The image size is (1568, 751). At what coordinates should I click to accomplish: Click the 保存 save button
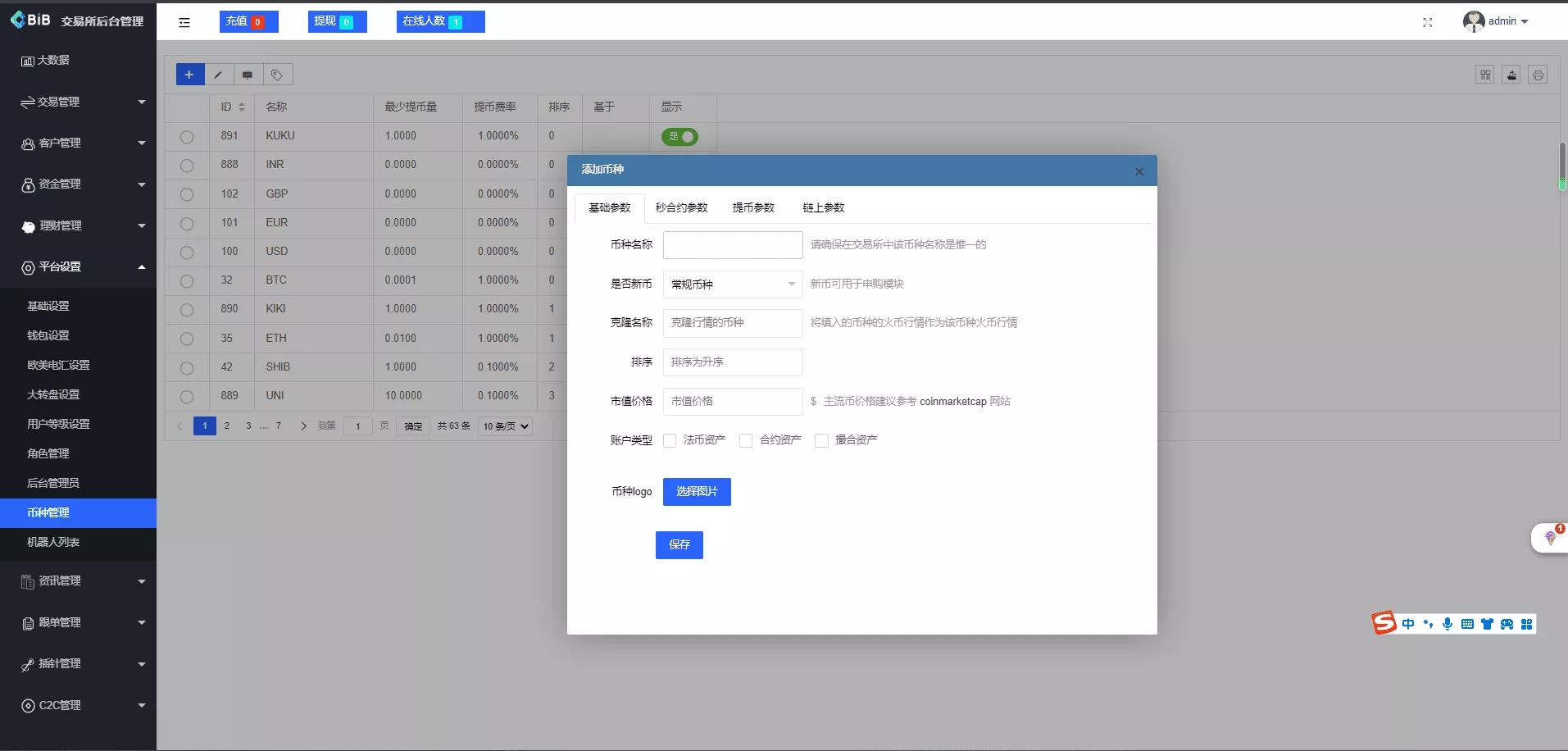[679, 544]
